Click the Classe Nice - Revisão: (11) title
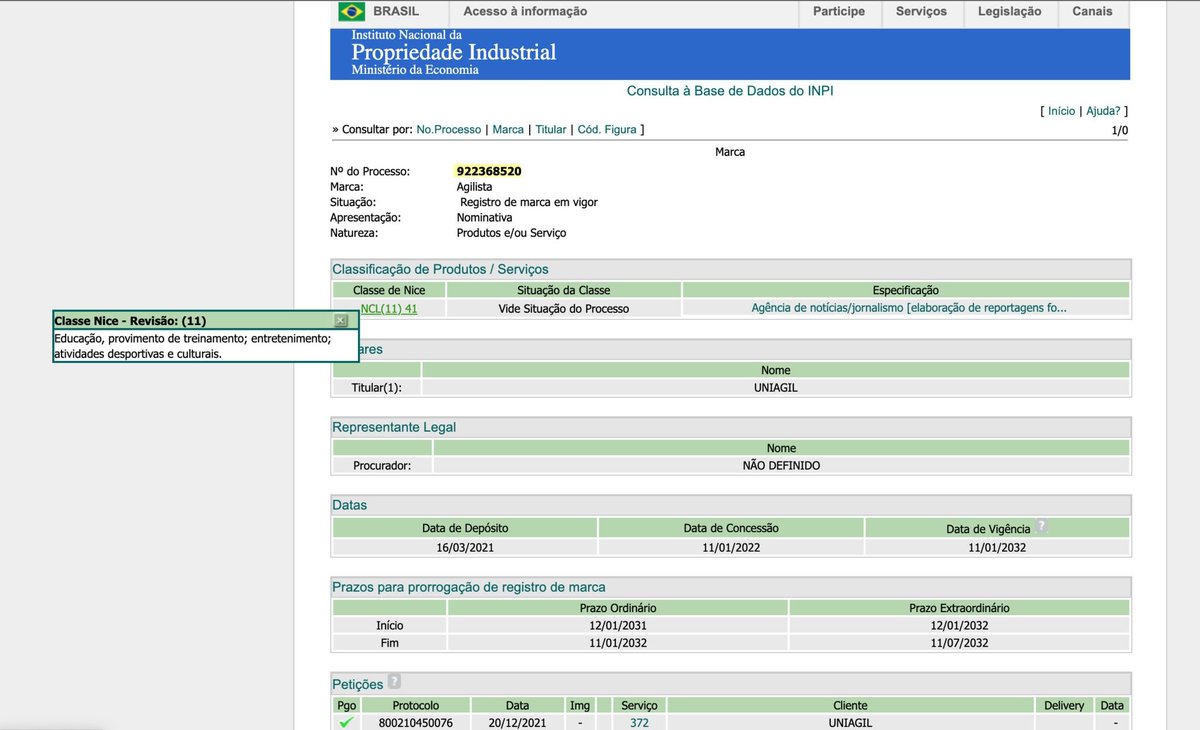Viewport: 1200px width, 730px height. (130, 321)
